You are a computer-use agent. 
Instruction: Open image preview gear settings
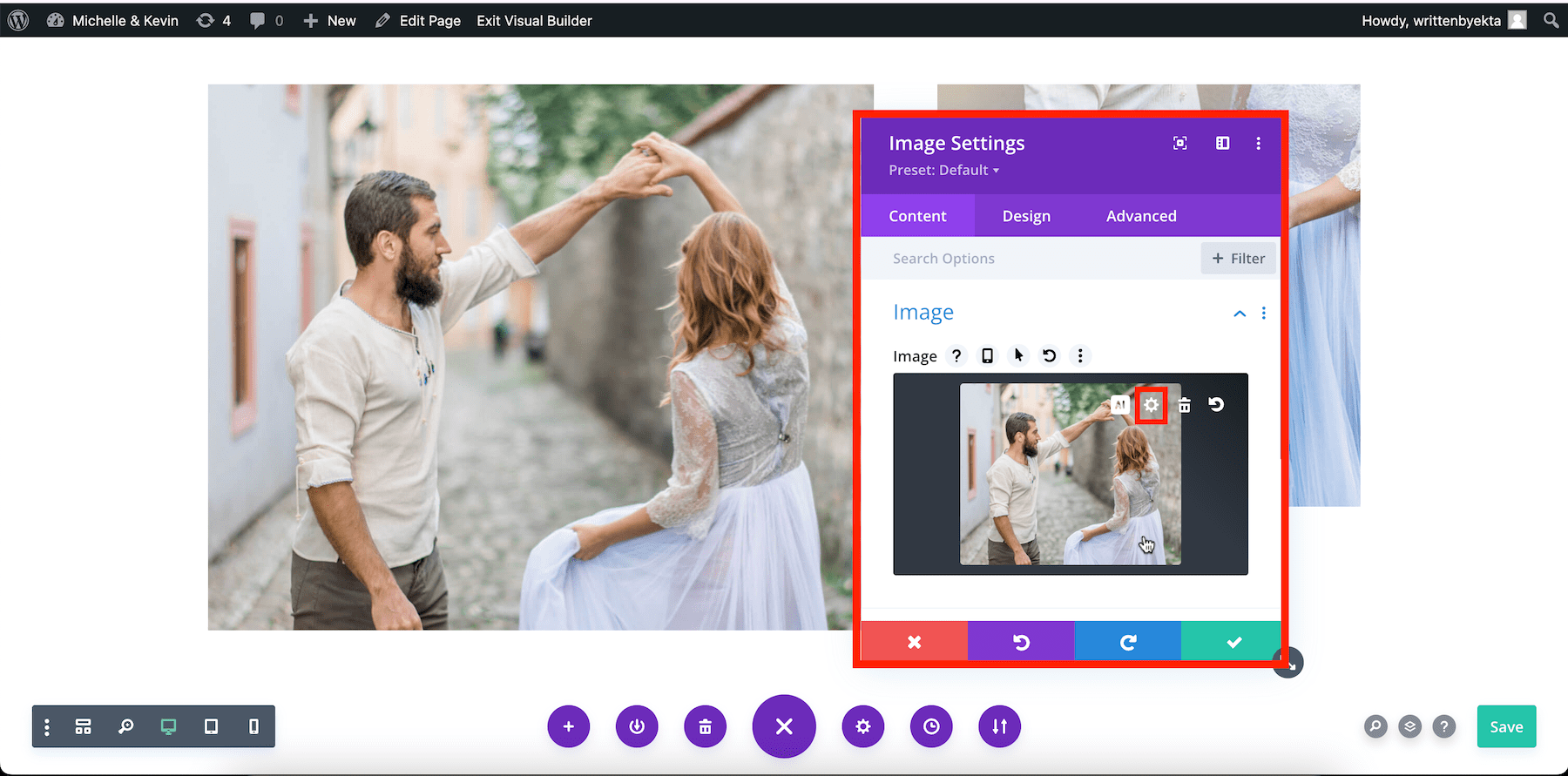(1152, 405)
